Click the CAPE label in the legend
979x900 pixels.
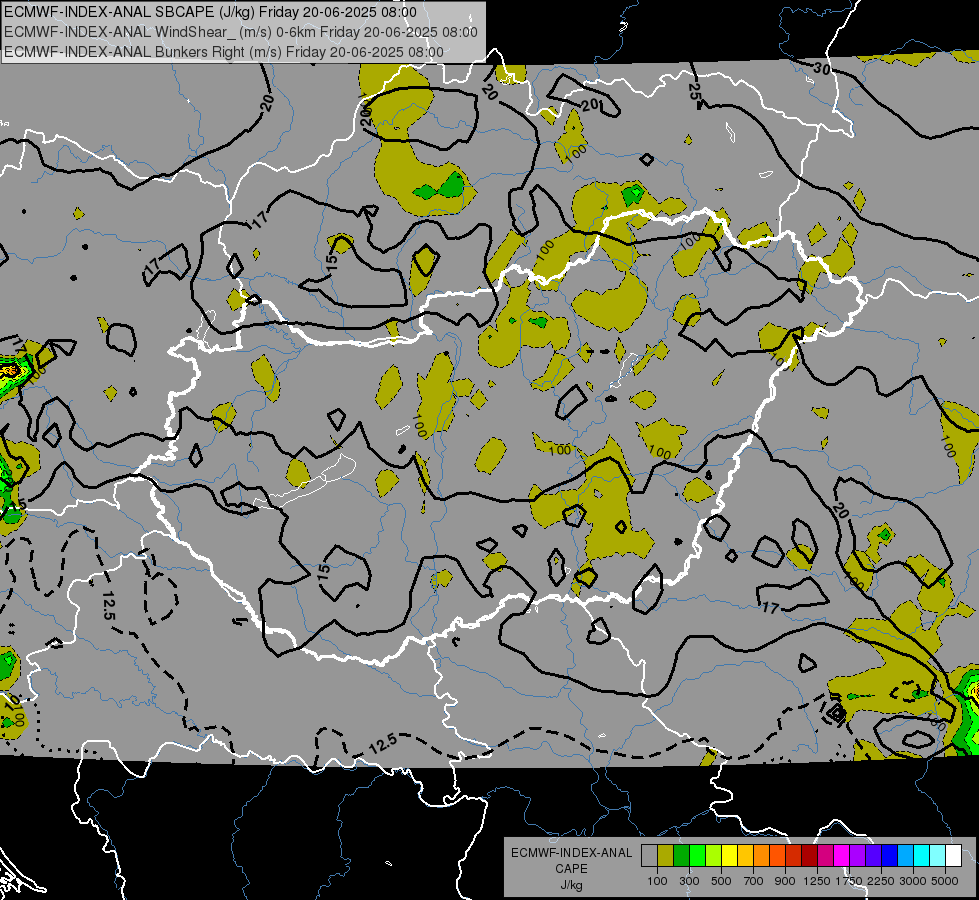(x=571, y=869)
